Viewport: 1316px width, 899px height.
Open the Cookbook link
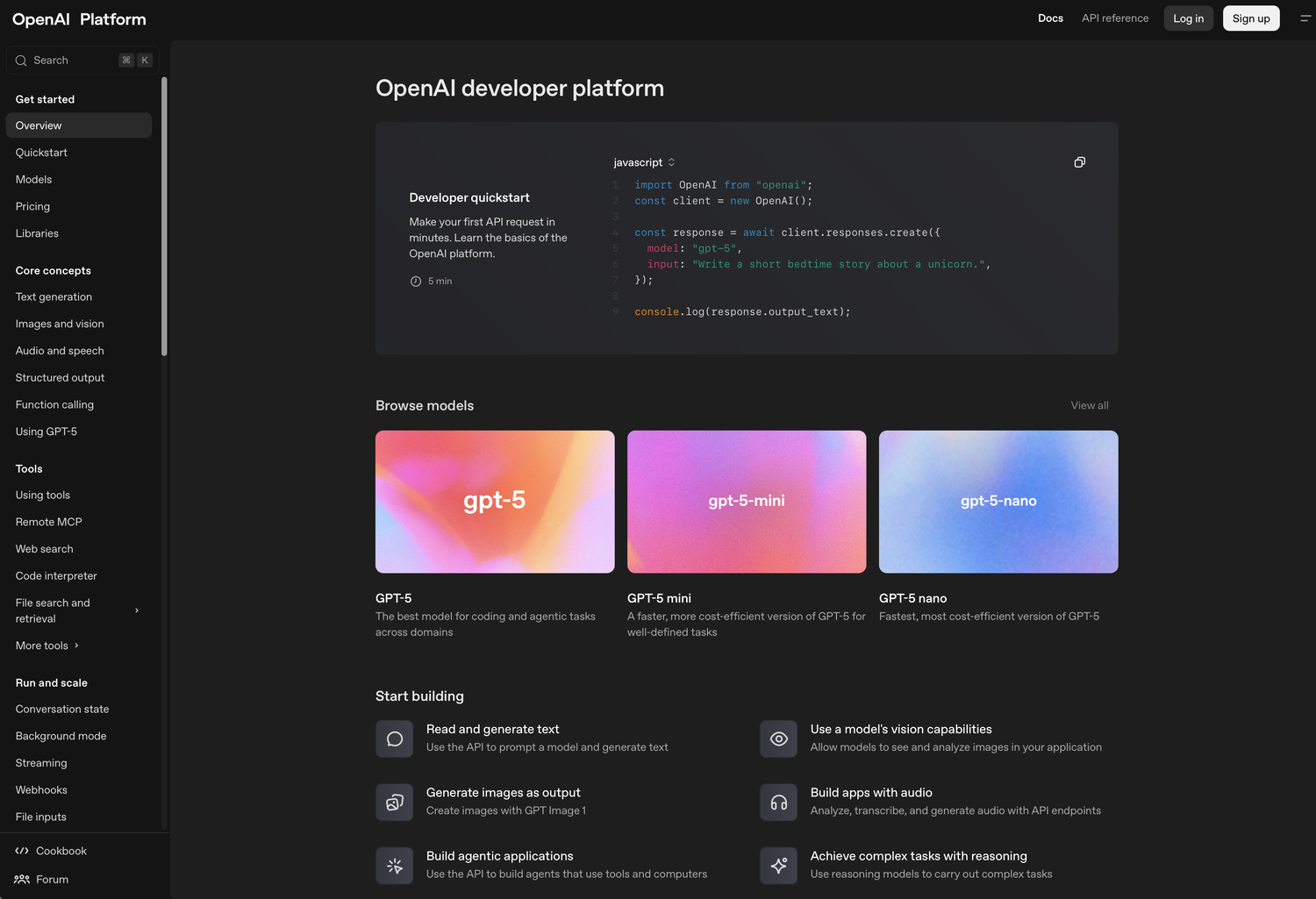(61, 852)
